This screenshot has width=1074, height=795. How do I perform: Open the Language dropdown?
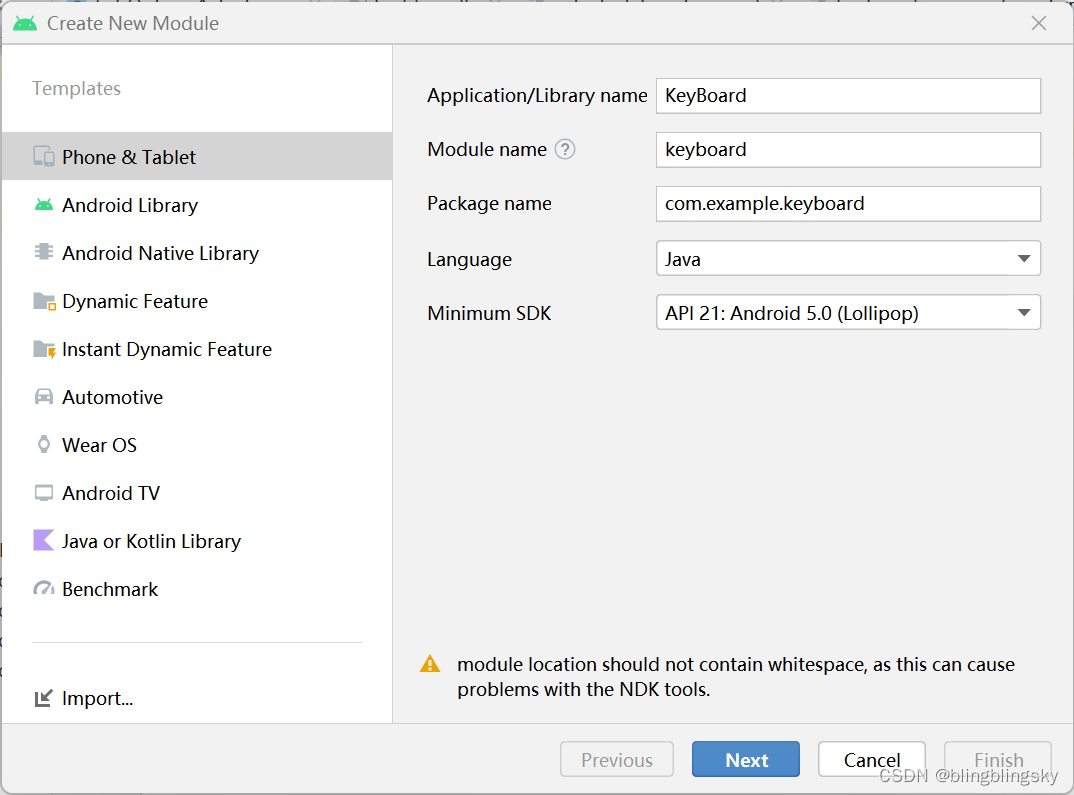click(x=848, y=258)
